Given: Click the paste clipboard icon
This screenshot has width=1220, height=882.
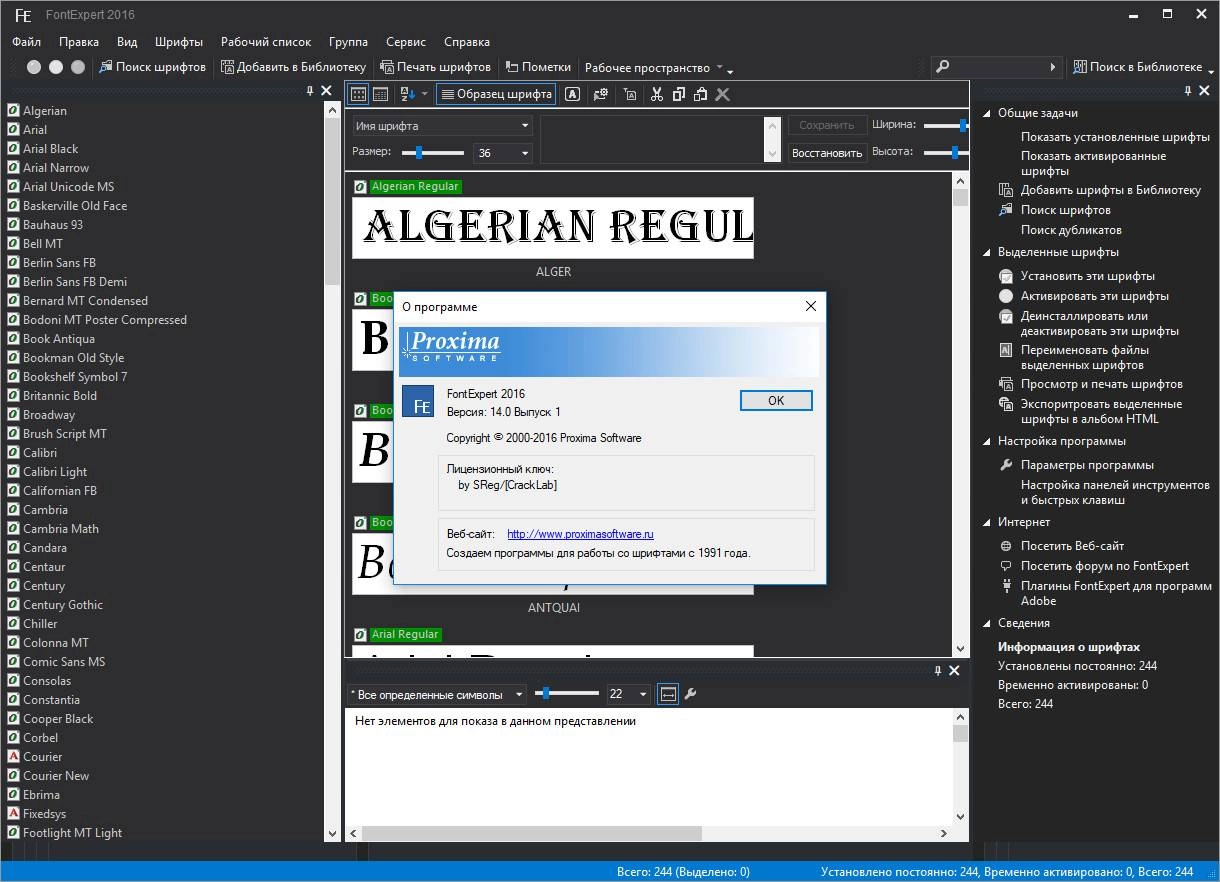Looking at the screenshot, I should pos(701,94).
